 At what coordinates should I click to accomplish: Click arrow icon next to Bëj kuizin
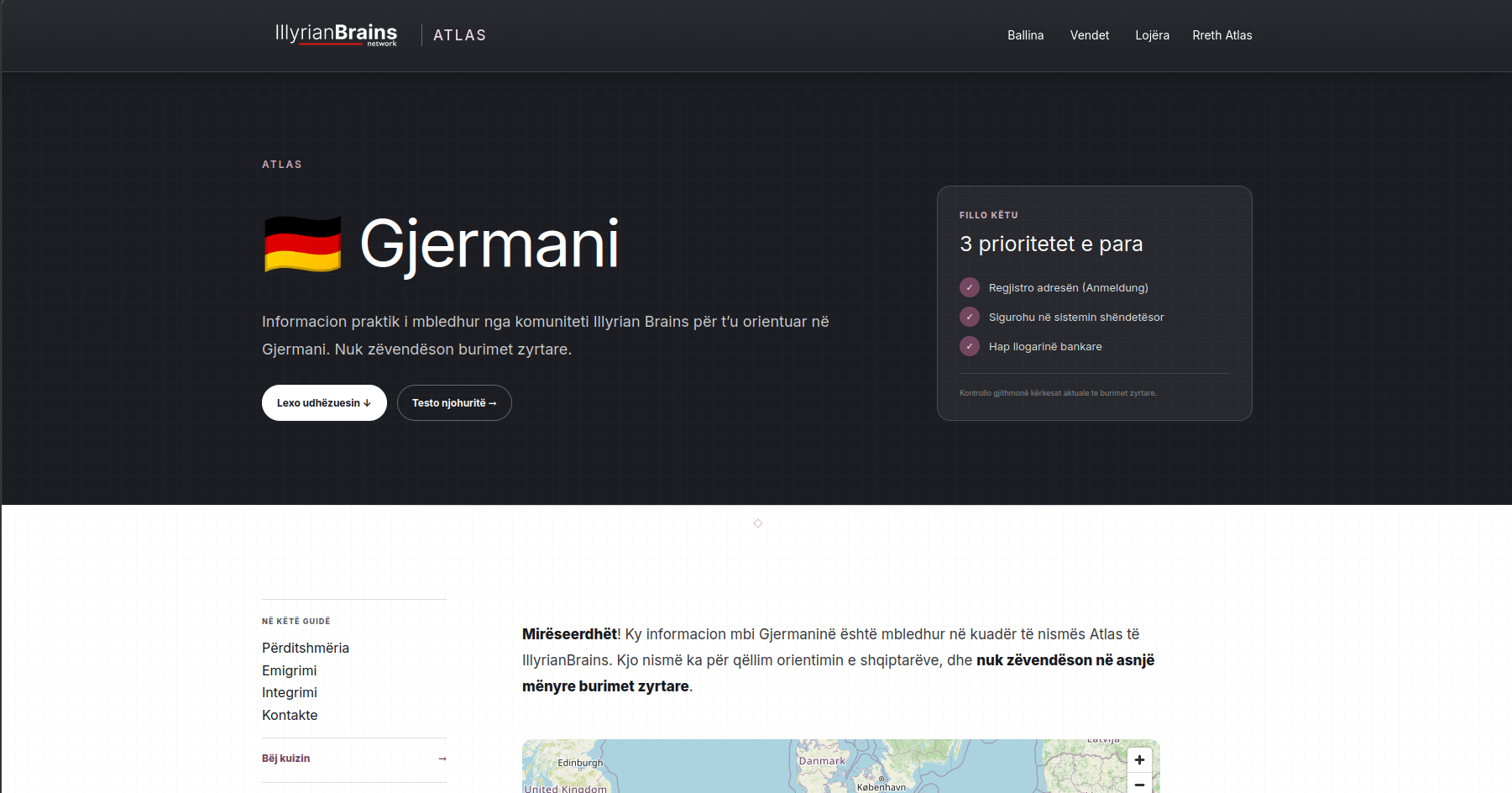pos(442,759)
